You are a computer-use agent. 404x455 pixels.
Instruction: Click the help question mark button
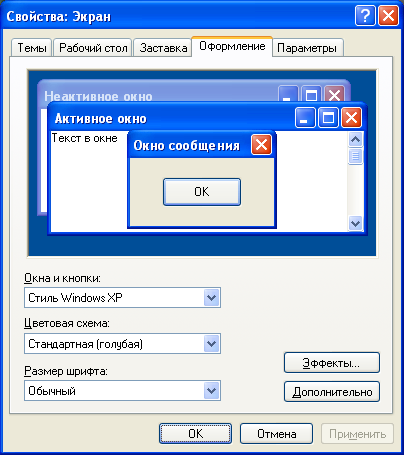[365, 15]
